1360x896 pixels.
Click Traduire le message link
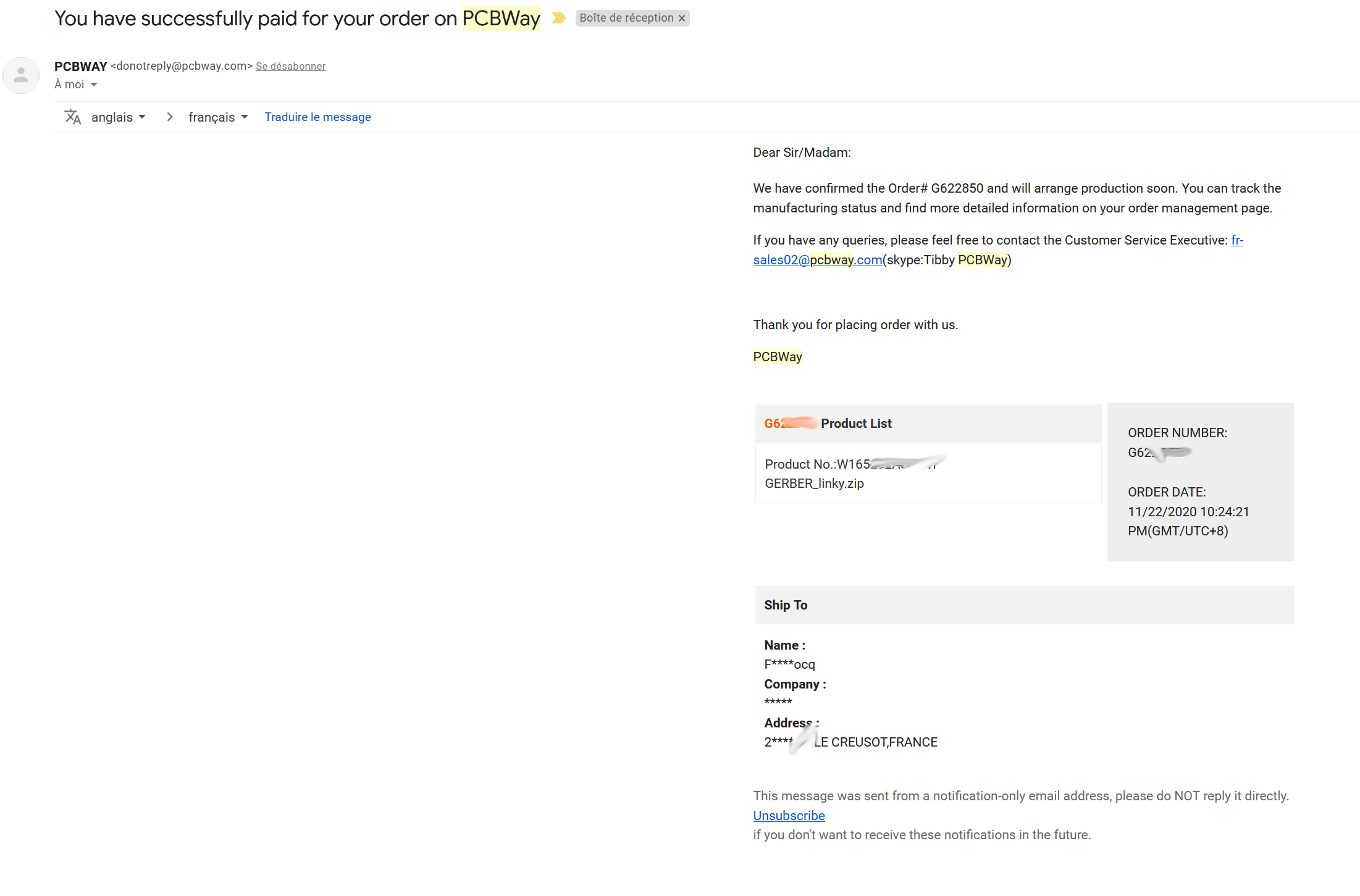tap(317, 117)
